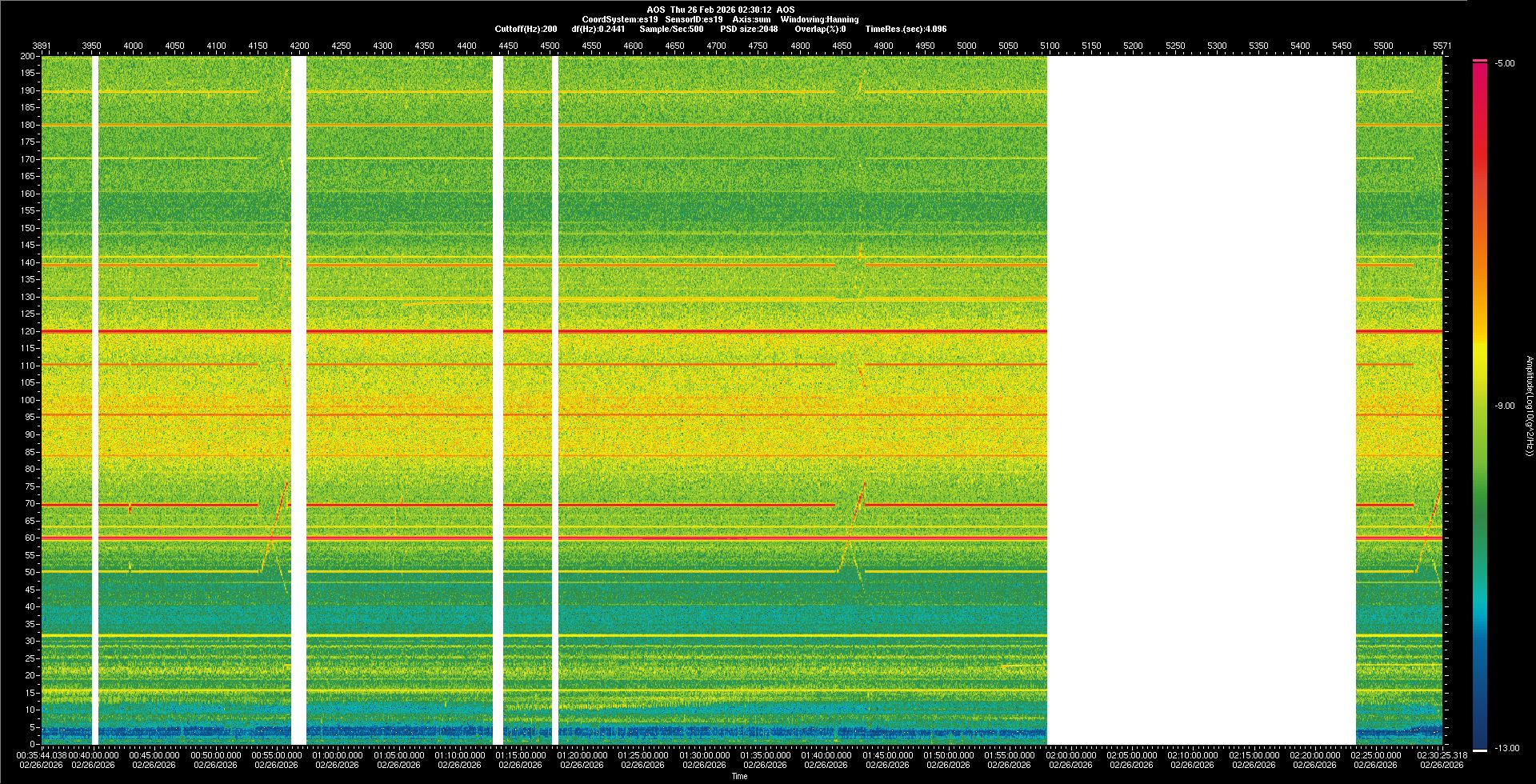Image resolution: width=1536 pixels, height=784 pixels.
Task: Click the large white data gap region
Action: coord(1201,400)
